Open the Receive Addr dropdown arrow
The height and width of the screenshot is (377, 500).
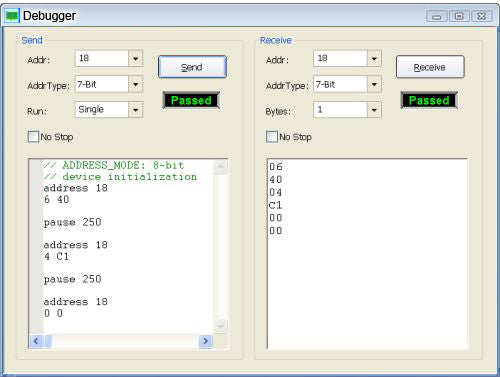pyautogui.click(x=374, y=59)
